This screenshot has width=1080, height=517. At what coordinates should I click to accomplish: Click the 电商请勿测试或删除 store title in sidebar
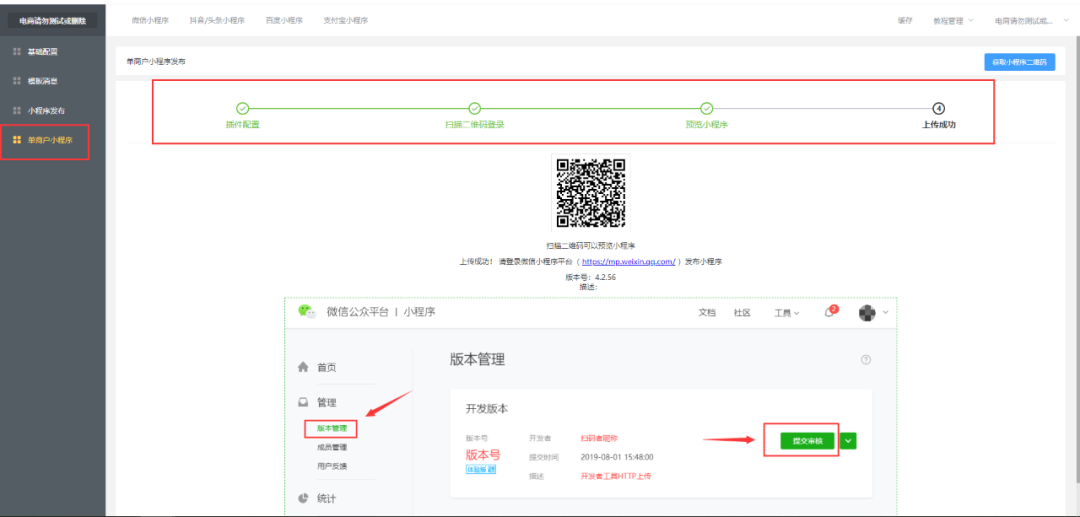52,21
